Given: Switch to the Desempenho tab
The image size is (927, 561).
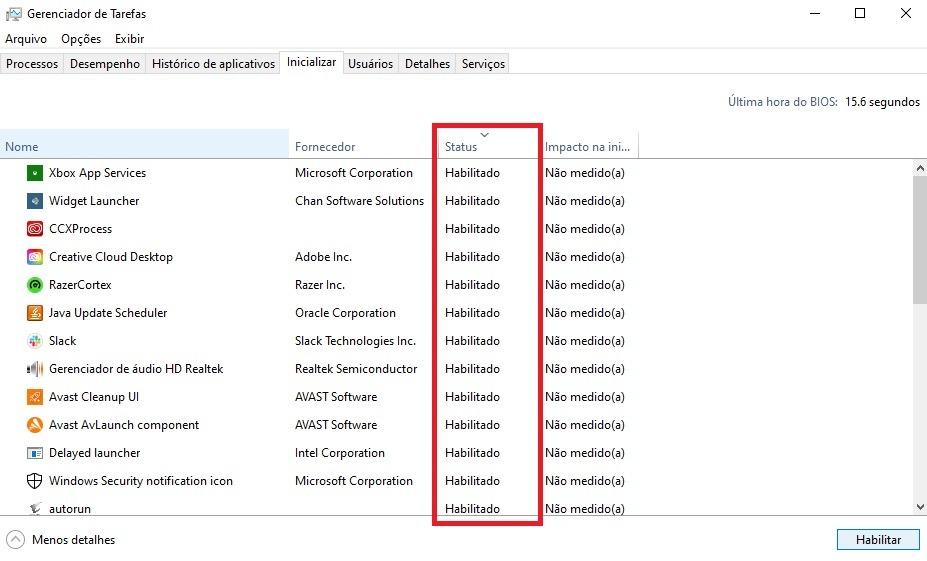Looking at the screenshot, I should point(105,64).
